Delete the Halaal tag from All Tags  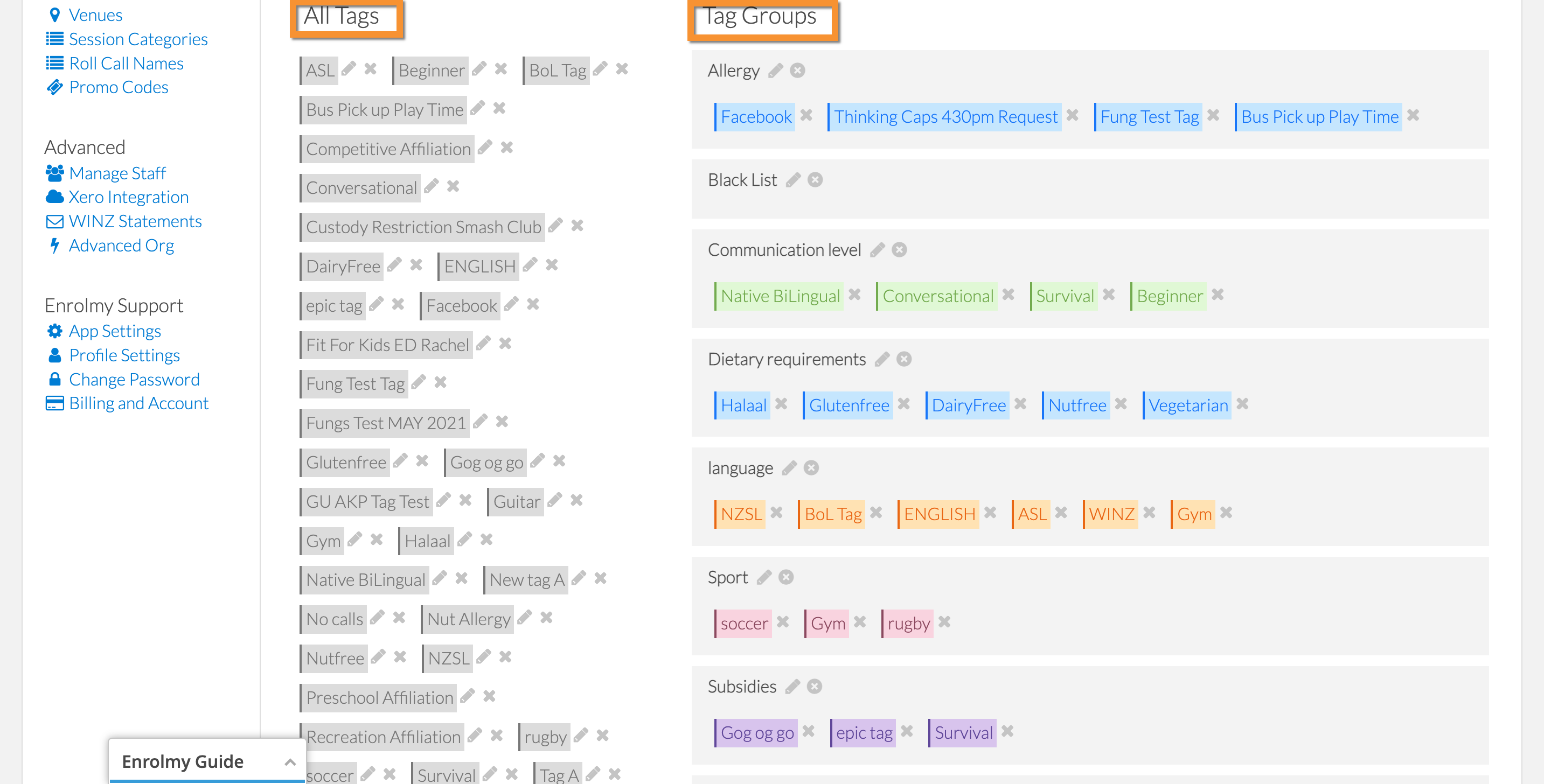click(486, 540)
